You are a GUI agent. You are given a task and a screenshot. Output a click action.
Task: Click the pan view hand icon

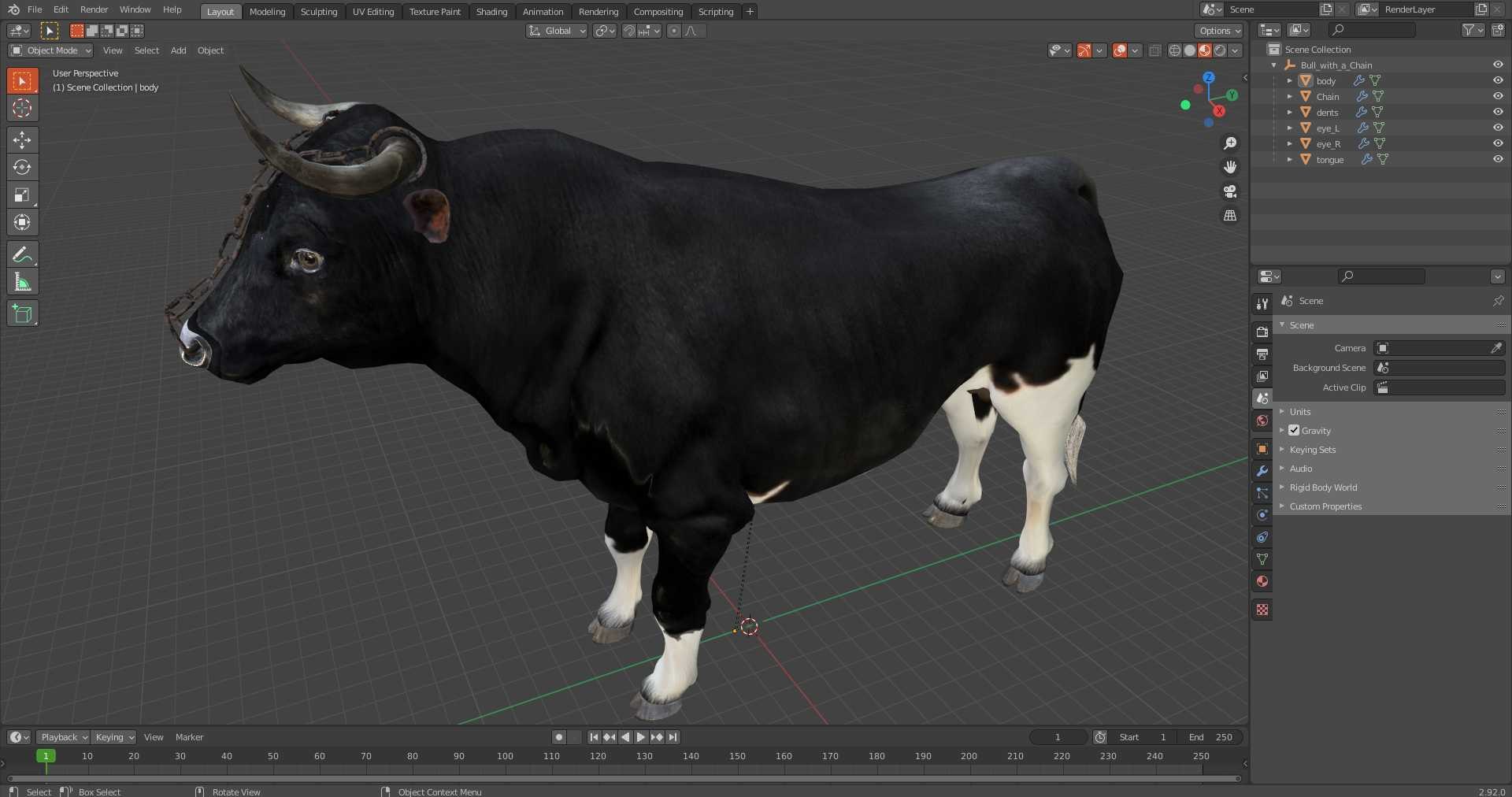click(x=1229, y=167)
